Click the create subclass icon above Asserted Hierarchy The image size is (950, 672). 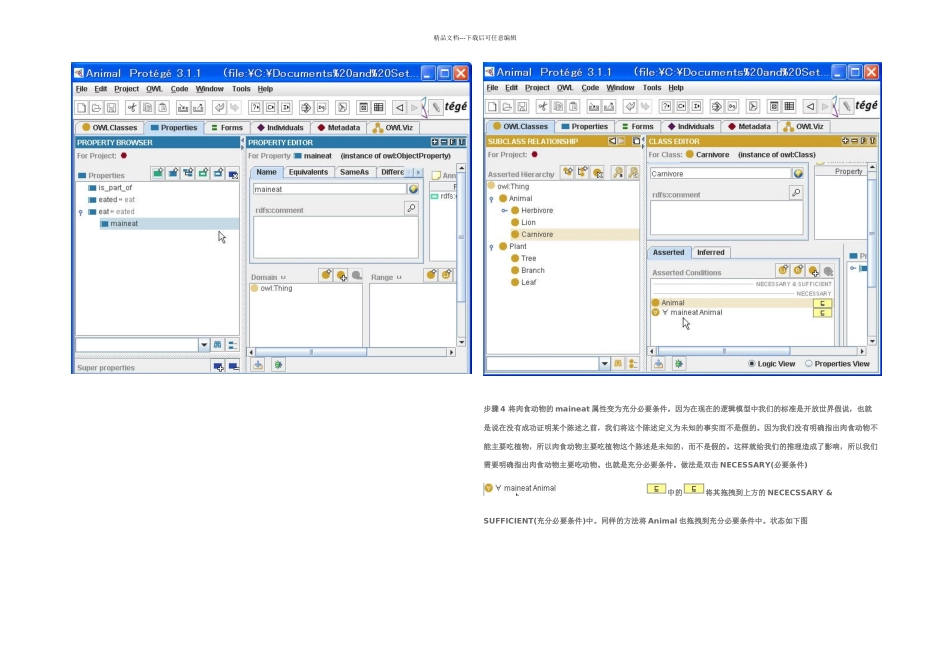568,172
